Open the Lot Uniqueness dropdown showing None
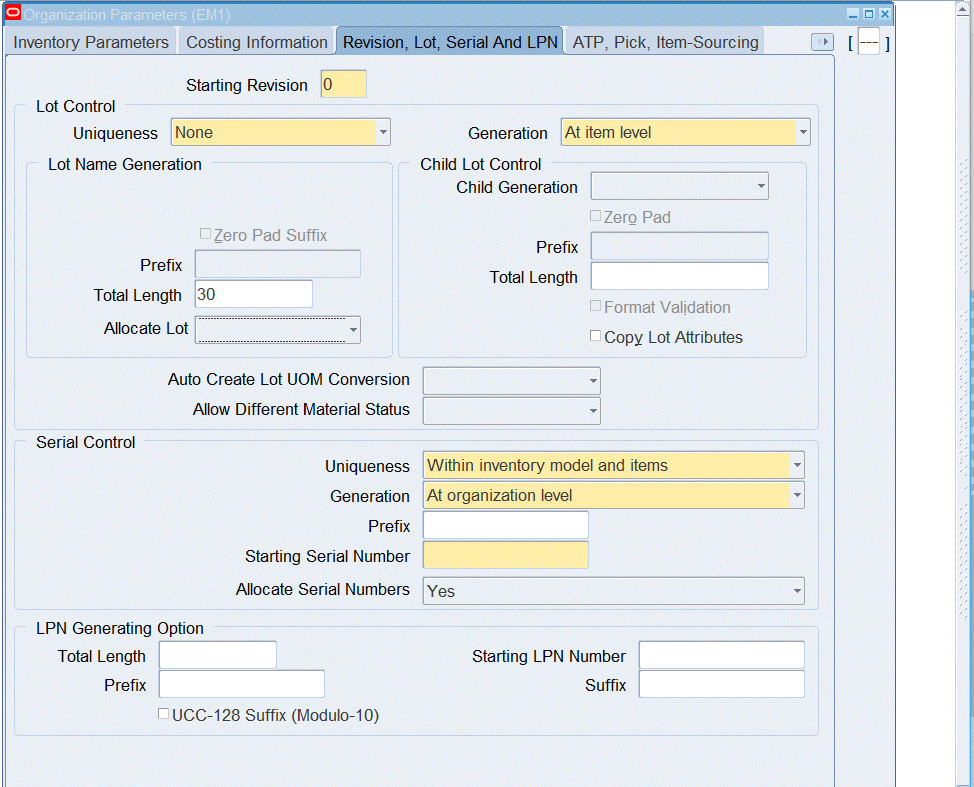This screenshot has height=787, width=974. point(383,131)
